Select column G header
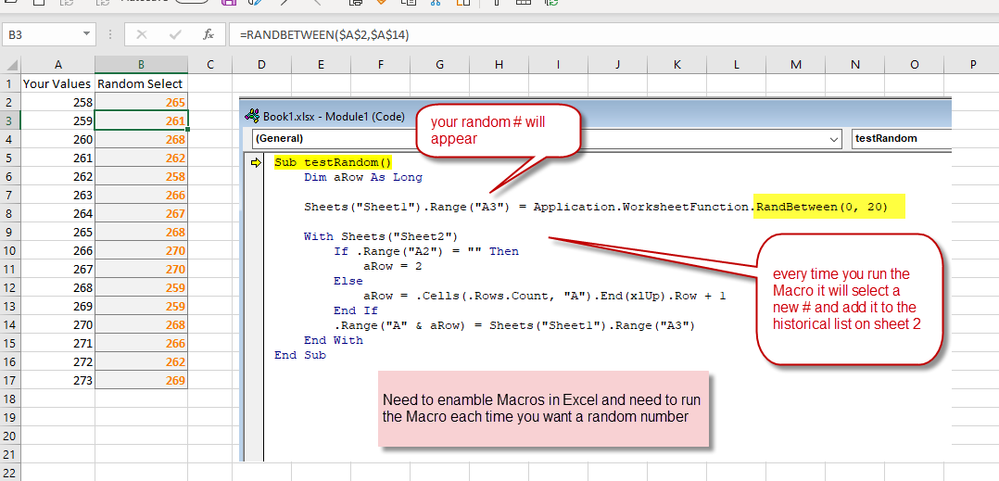Screen dimensions: 999x481 click(440, 64)
